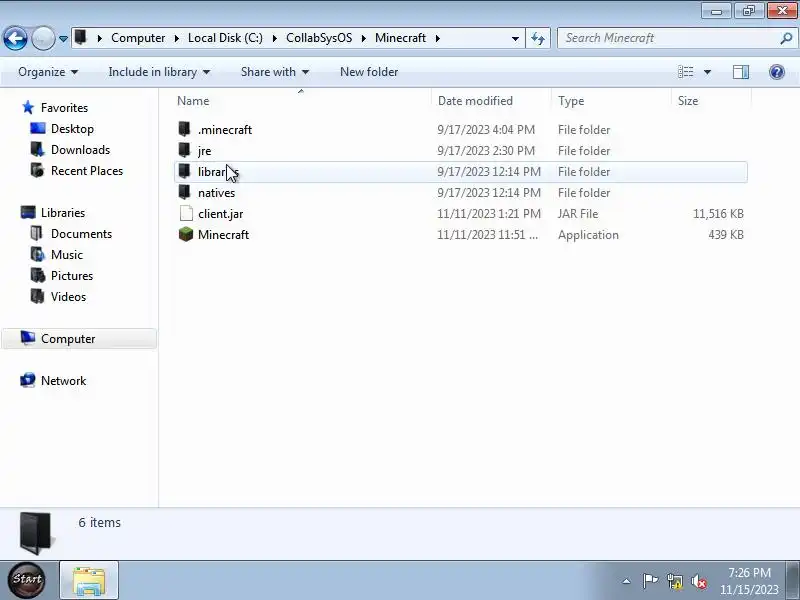Click the search magnifier icon

pos(786,38)
